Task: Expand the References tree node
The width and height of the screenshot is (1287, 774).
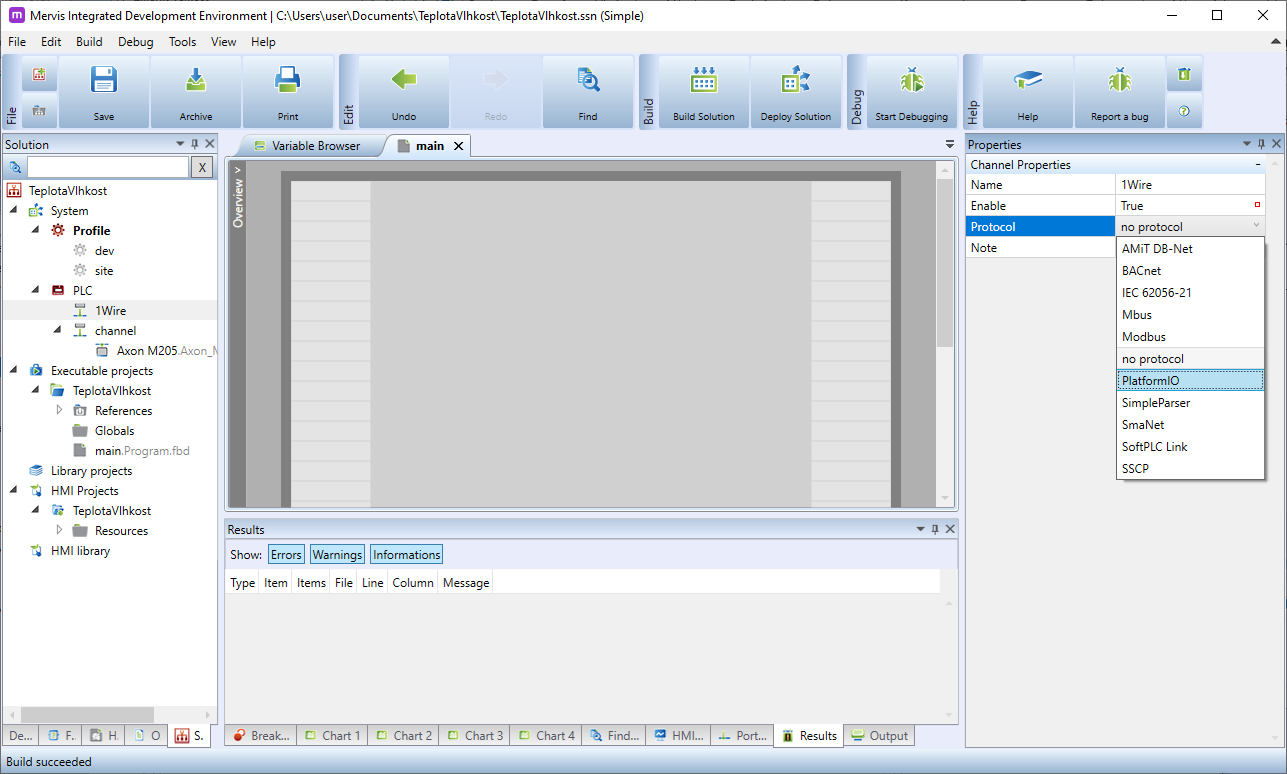Action: 59,410
